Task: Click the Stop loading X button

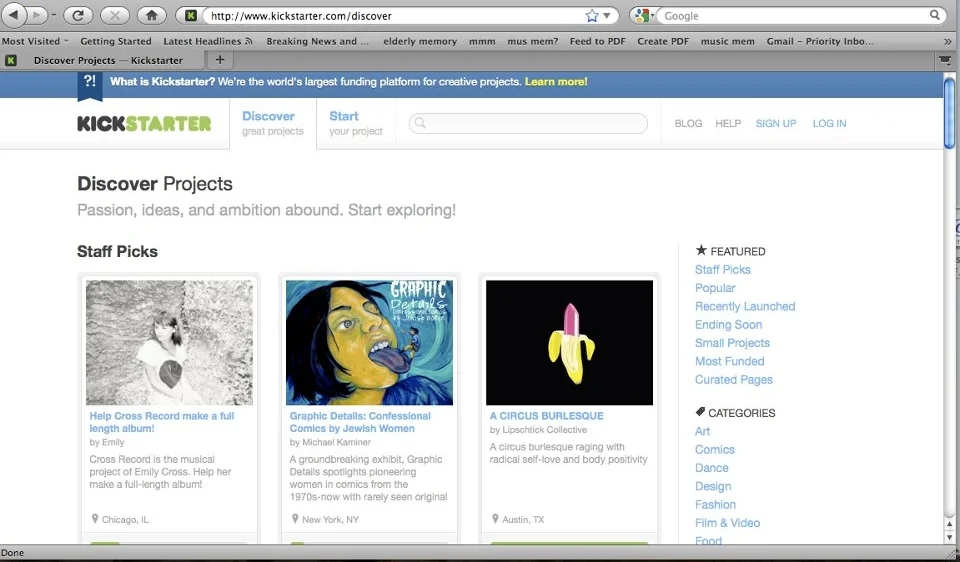Action: (114, 15)
